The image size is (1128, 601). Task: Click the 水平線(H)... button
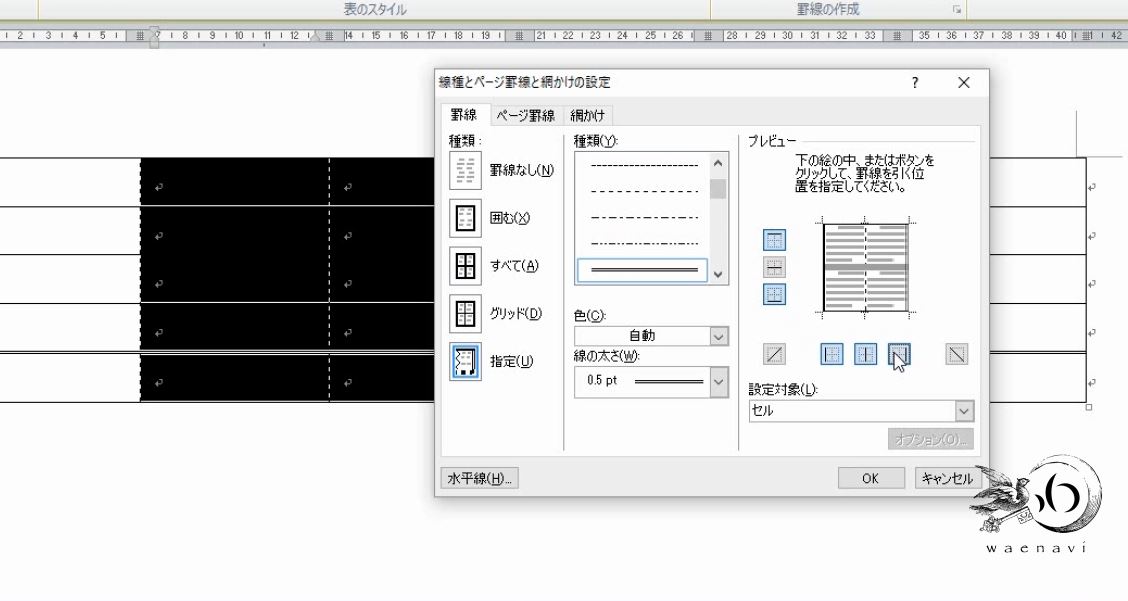click(x=479, y=478)
